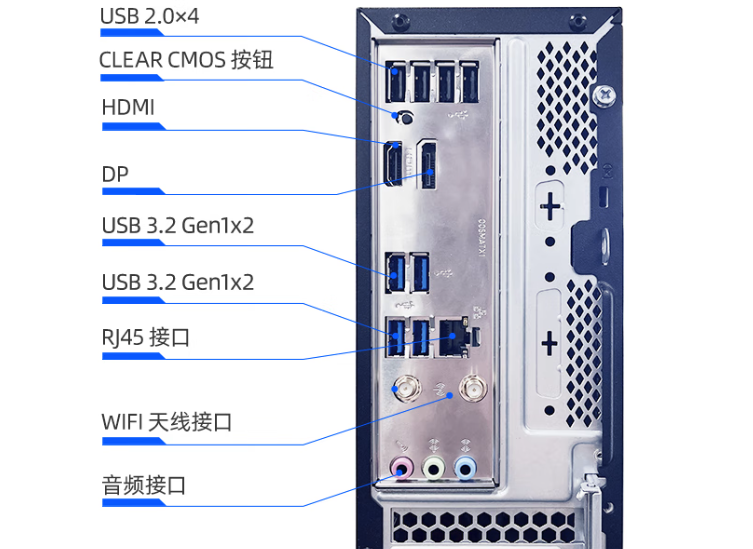The height and width of the screenshot is (549, 753).
Task: Click the USB 2.0×4 label
Action: [149, 16]
